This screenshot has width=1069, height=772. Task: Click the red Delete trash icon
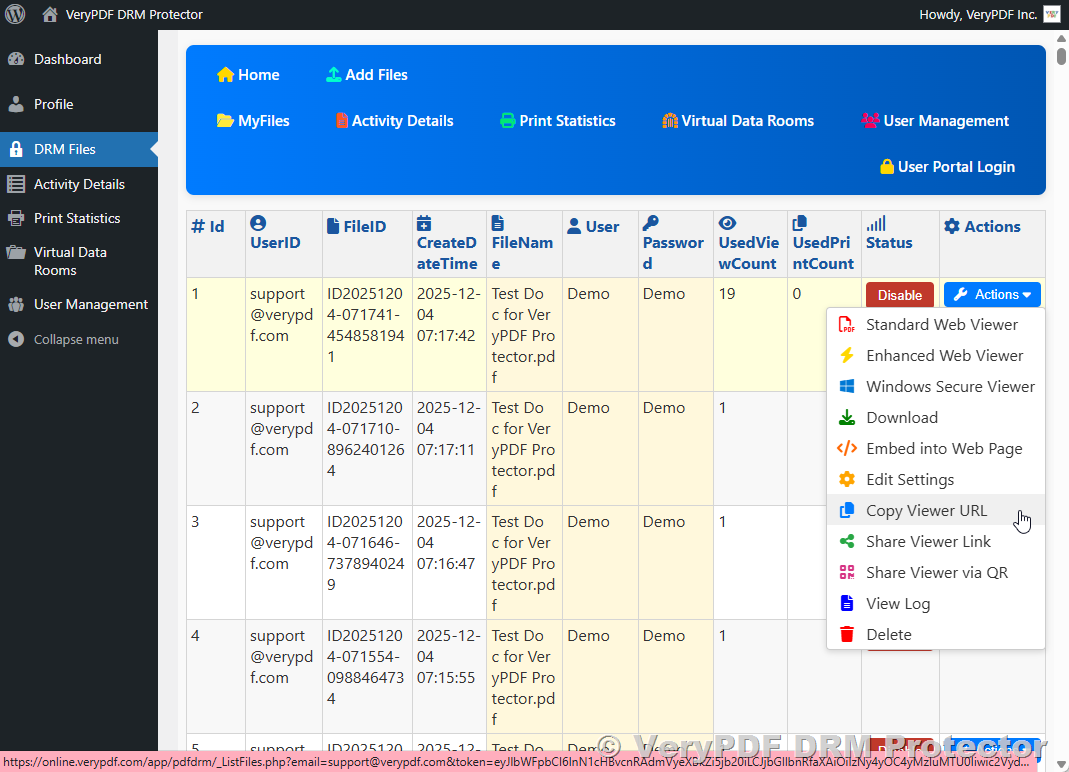tap(847, 635)
